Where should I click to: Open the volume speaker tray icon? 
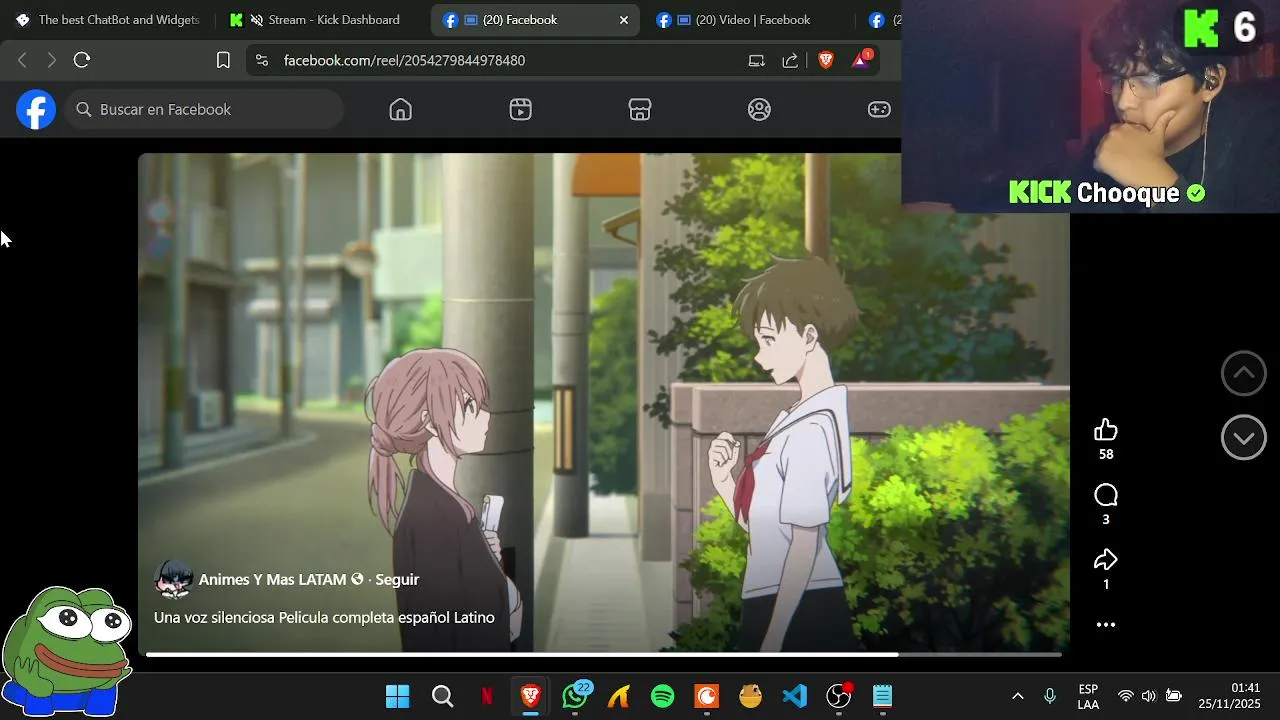1148,696
